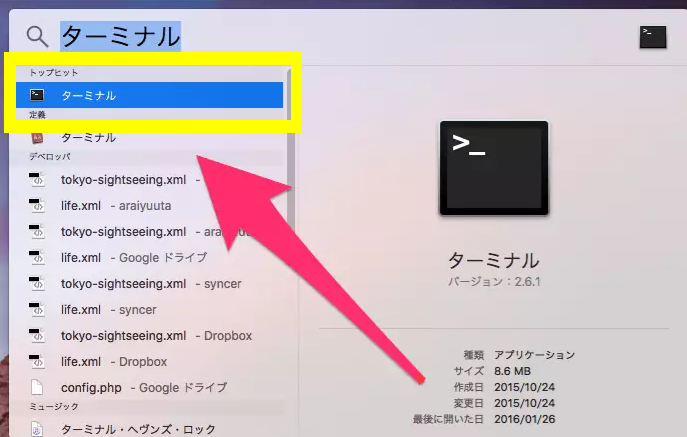The height and width of the screenshot is (437, 687).
Task: Open the ターミナル top hit result
Action: coord(88,96)
